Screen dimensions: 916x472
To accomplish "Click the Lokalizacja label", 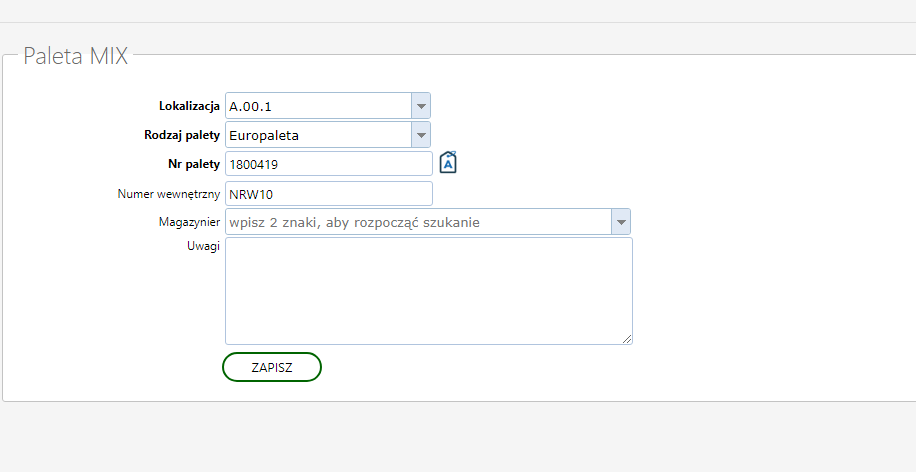I will [x=189, y=106].
